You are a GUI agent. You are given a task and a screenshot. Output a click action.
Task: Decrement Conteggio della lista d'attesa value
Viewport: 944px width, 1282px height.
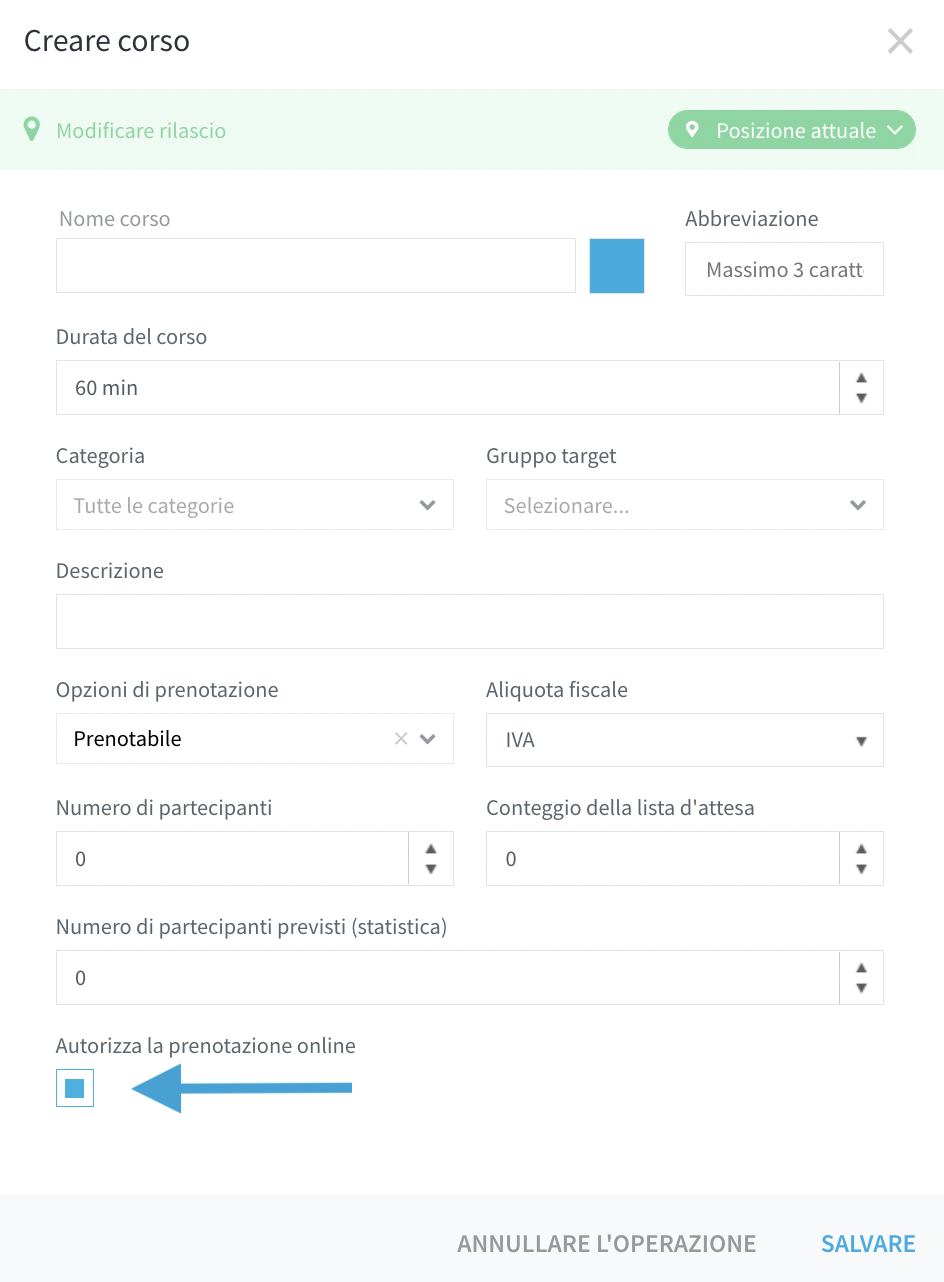(x=861, y=869)
